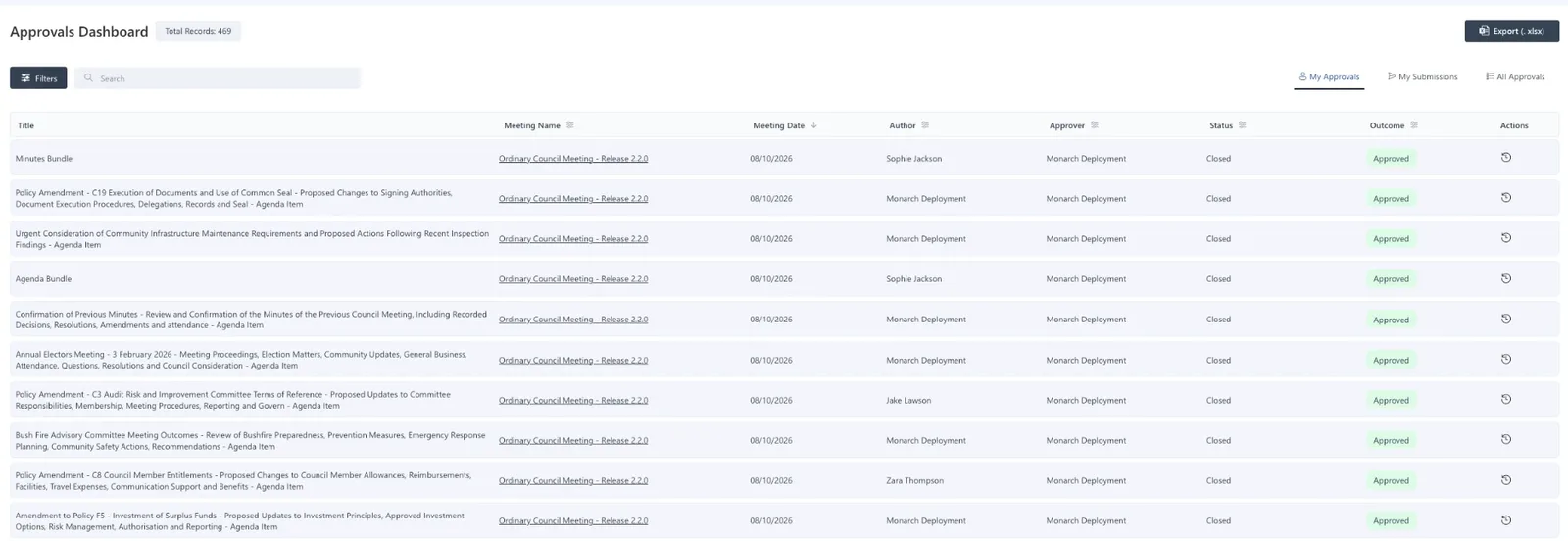Viewport: 1568px width, 541px height.
Task: View history for Confirmation of Previous Minutes row
Action: pyautogui.click(x=1506, y=319)
